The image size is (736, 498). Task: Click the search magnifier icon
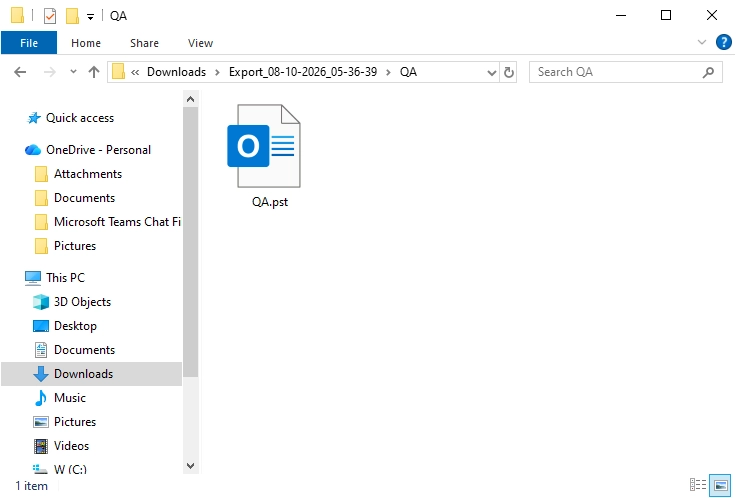pyautogui.click(x=708, y=72)
